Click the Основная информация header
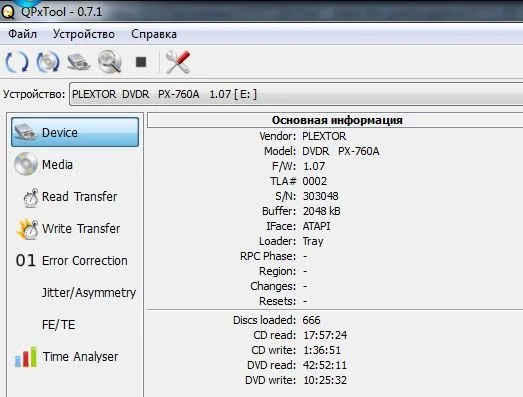 [337, 120]
